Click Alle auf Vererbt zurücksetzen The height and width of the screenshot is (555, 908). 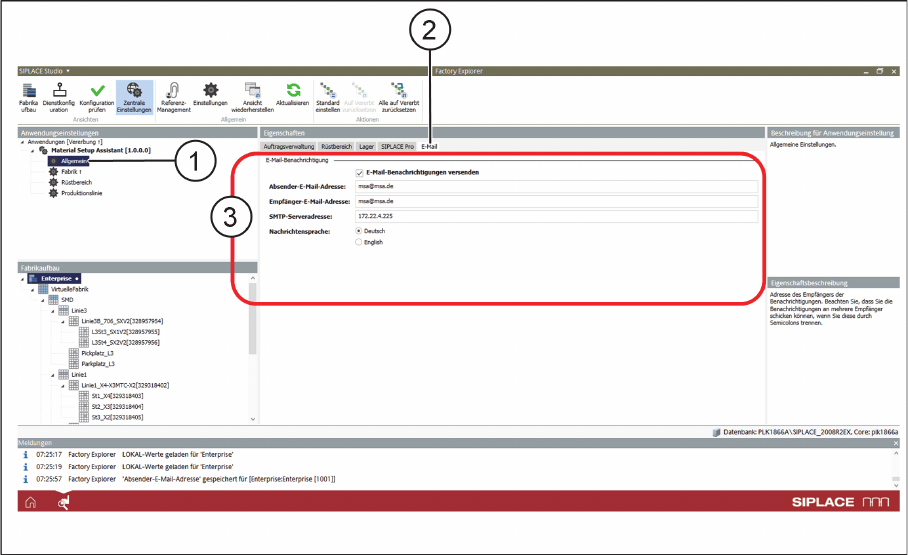[x=398, y=97]
